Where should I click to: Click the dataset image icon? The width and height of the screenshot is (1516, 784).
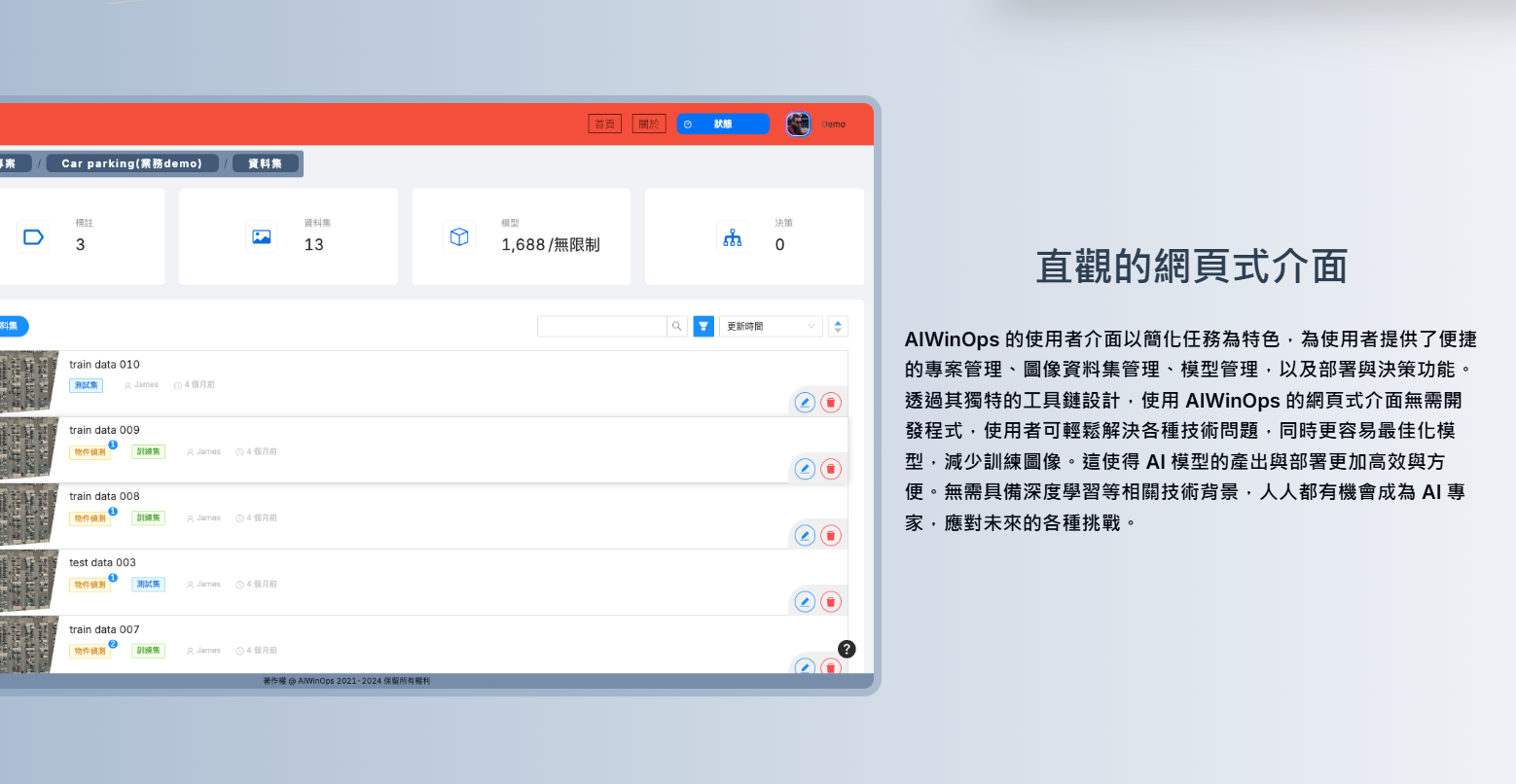(x=262, y=236)
